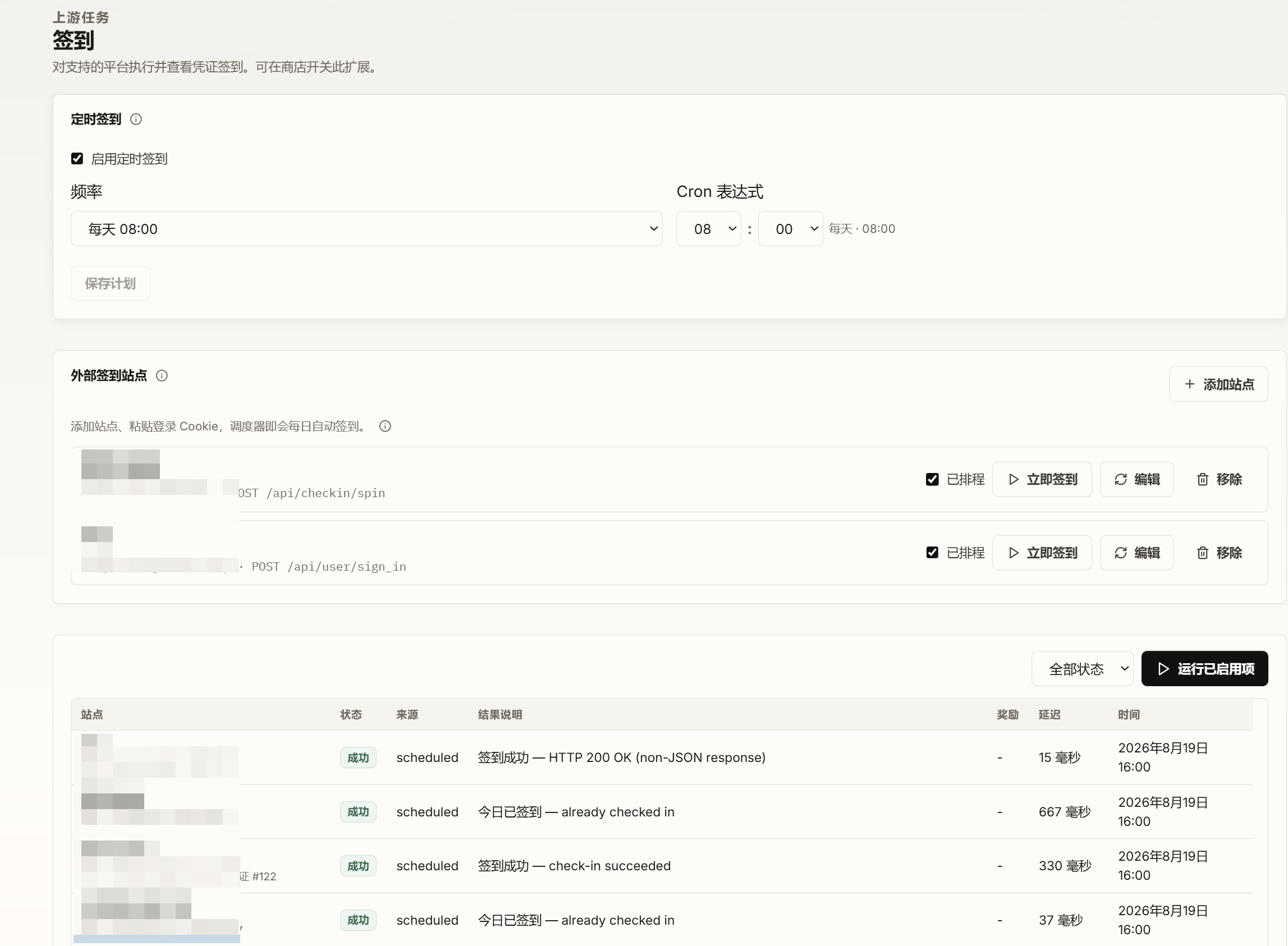This screenshot has height=946, width=1288.
Task: Click 'already checked in' text in the 37 毫秒 row
Action: tap(618, 920)
